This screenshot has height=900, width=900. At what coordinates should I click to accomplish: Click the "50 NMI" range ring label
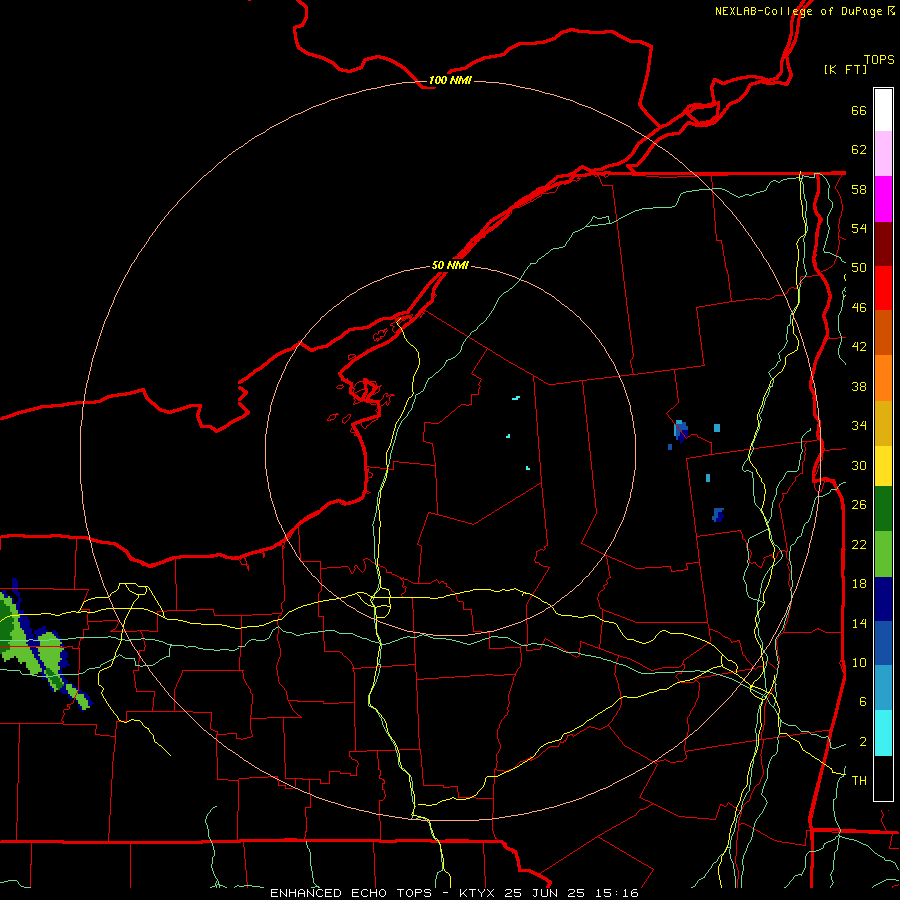pyautogui.click(x=450, y=265)
